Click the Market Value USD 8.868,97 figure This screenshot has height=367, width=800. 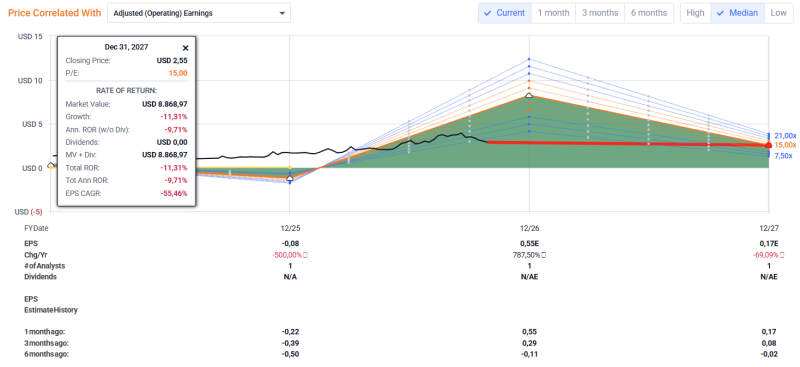(165, 104)
